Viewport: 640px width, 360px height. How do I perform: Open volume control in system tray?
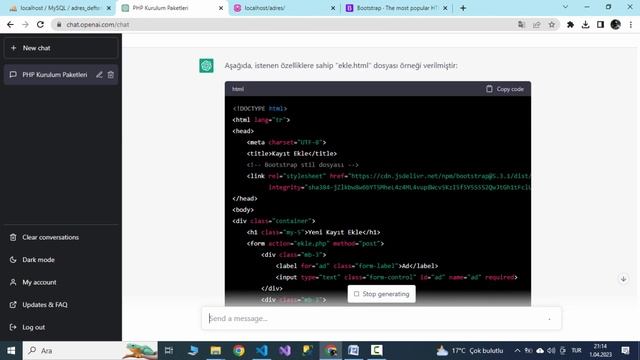[551, 351]
